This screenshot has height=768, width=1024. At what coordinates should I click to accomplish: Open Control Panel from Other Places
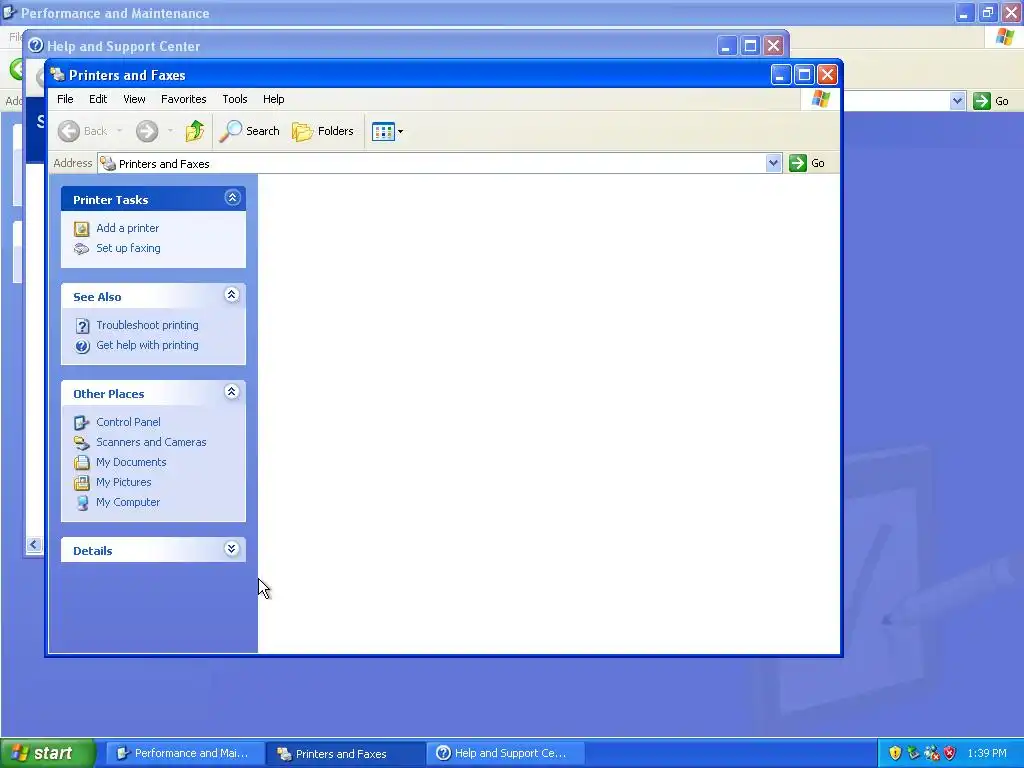128,422
